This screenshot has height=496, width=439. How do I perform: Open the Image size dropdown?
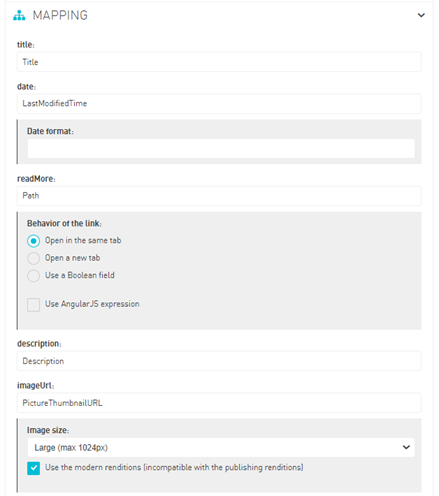[221, 447]
